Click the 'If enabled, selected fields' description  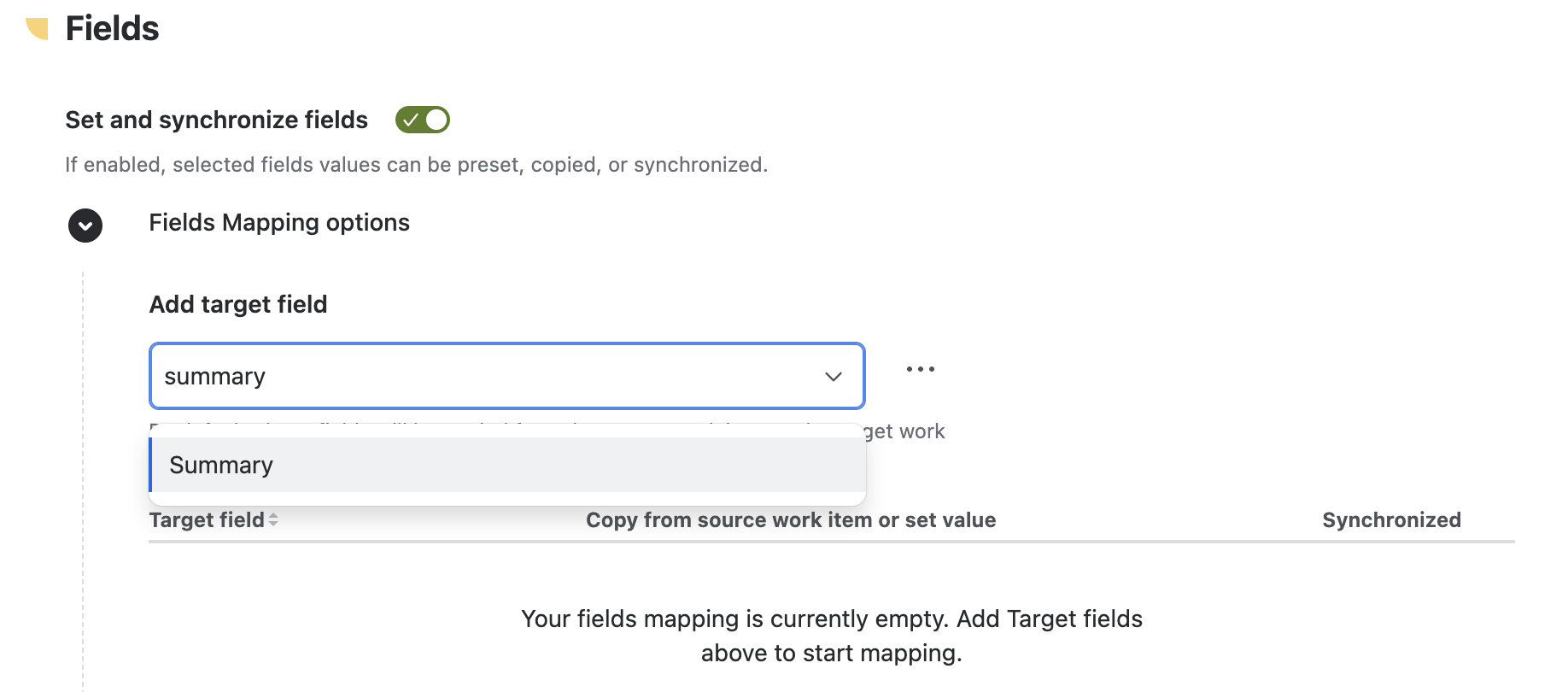417,164
